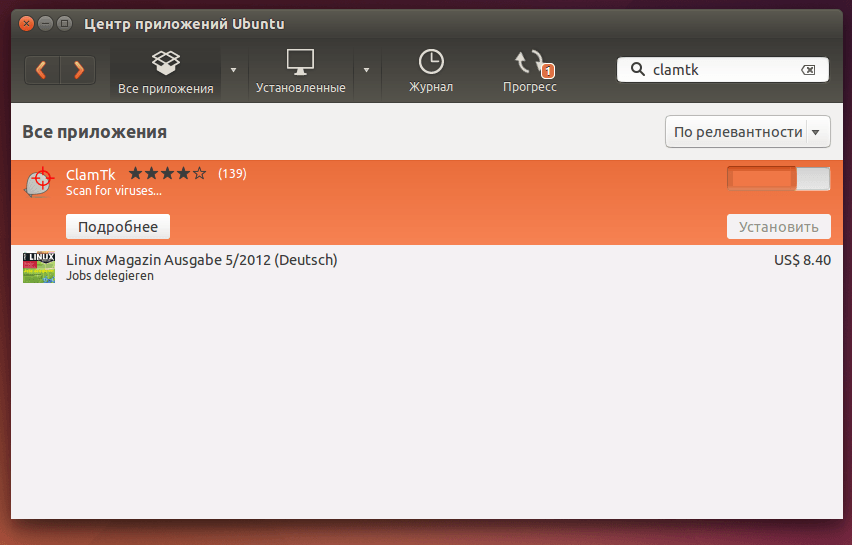Click the magnifier icon in the search box

[637, 69]
